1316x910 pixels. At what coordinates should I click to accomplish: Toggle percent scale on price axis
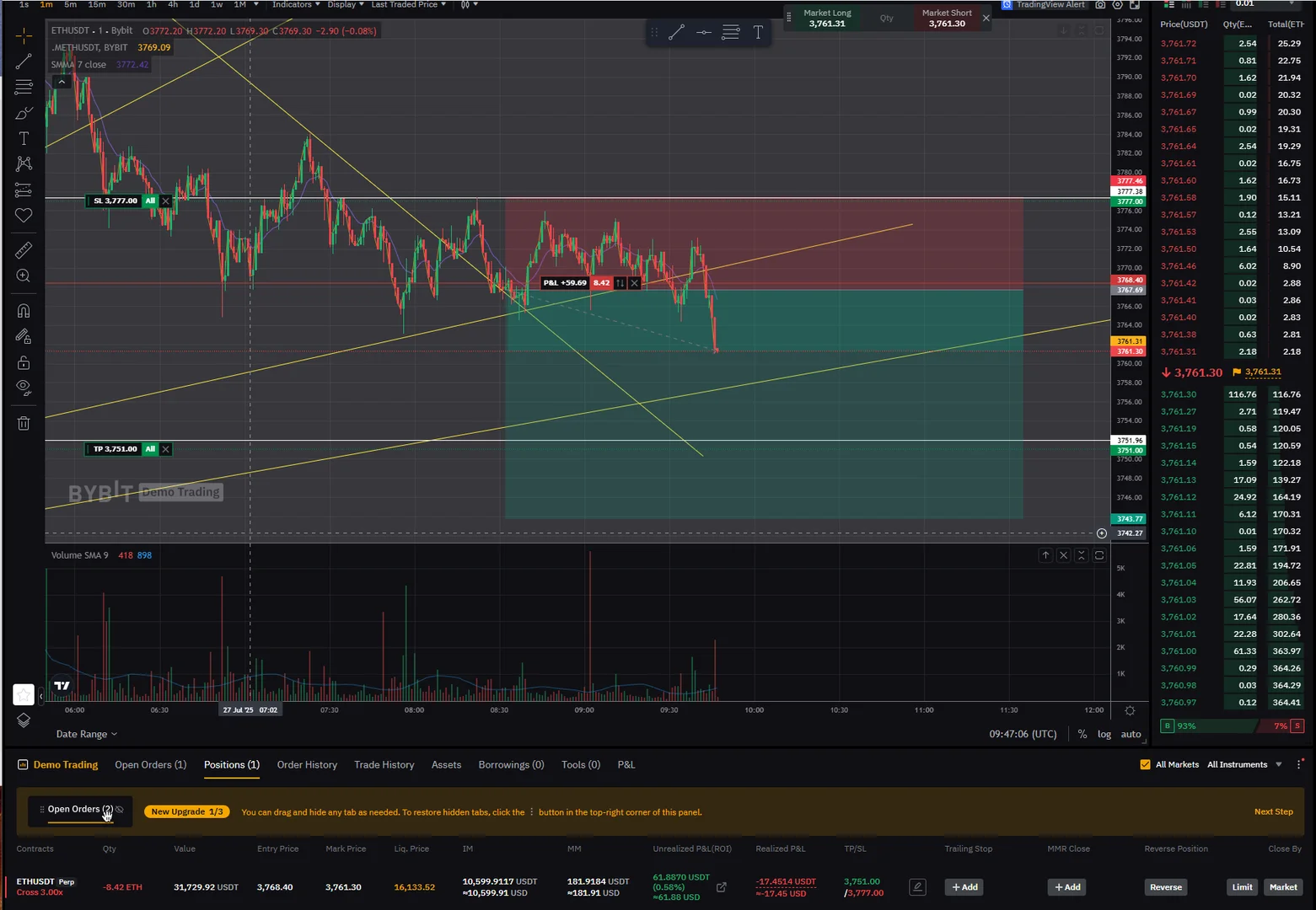(1082, 734)
